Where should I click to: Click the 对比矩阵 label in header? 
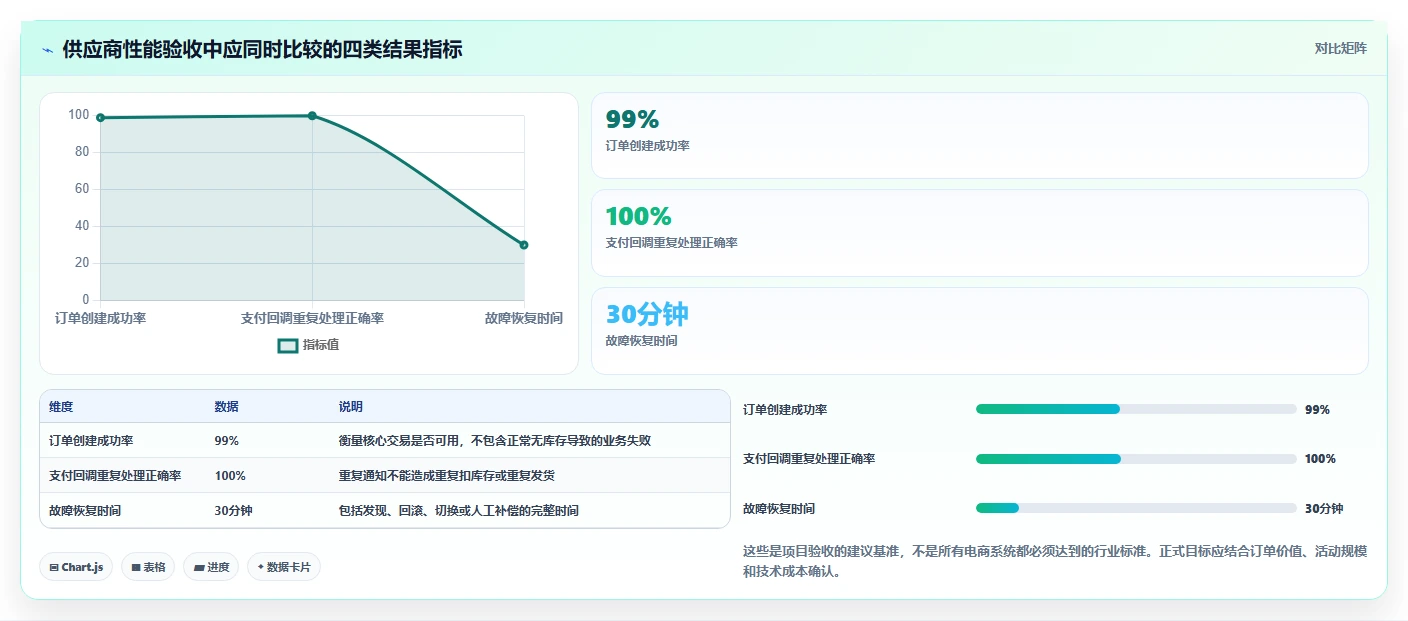click(1340, 48)
